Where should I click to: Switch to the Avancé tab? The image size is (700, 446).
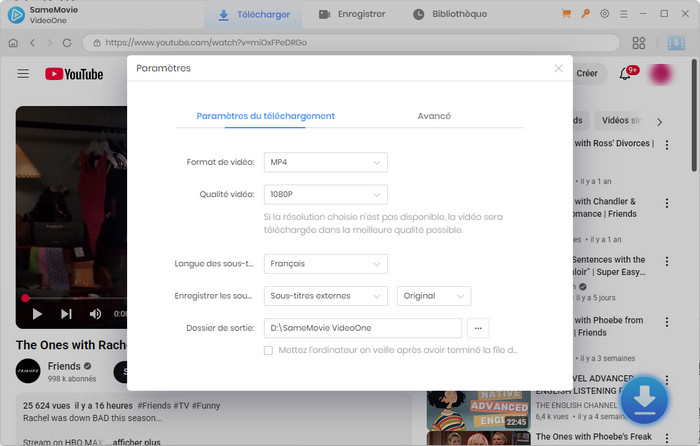click(434, 116)
